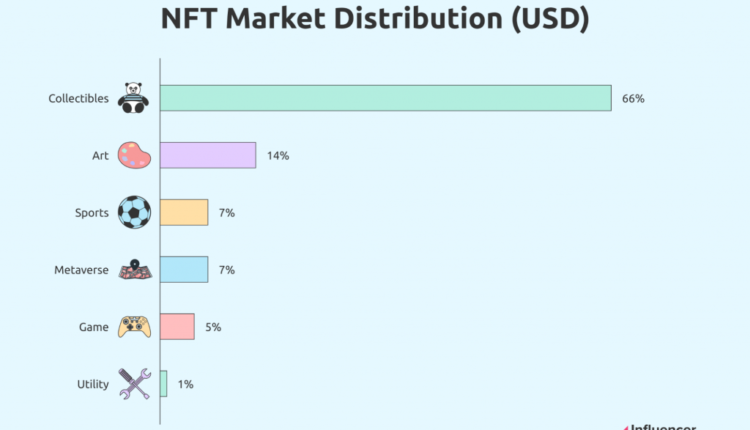Select the purple Art bar
The height and width of the screenshot is (430, 750).
[x=208, y=155]
